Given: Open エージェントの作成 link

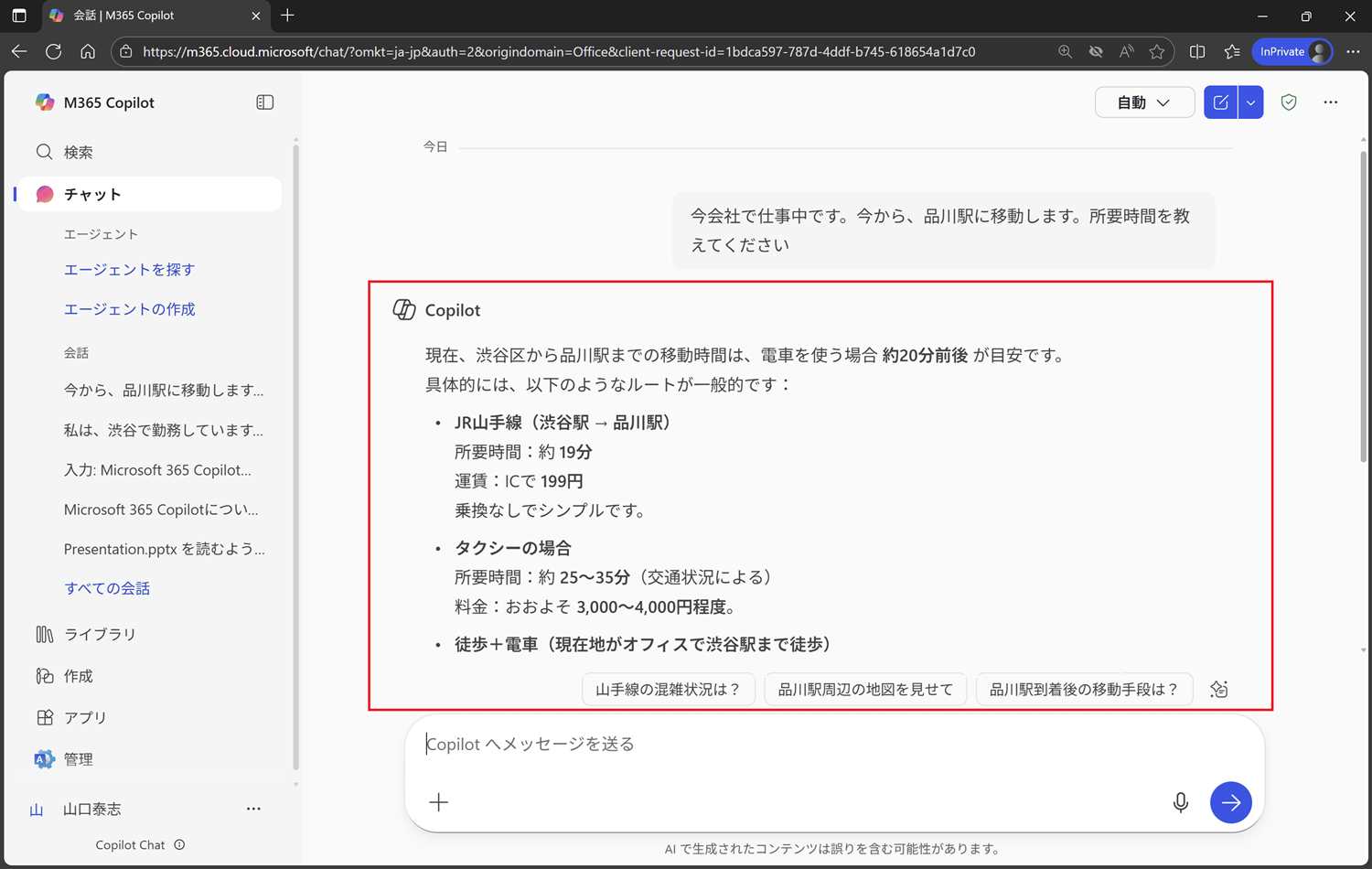Looking at the screenshot, I should tap(129, 309).
